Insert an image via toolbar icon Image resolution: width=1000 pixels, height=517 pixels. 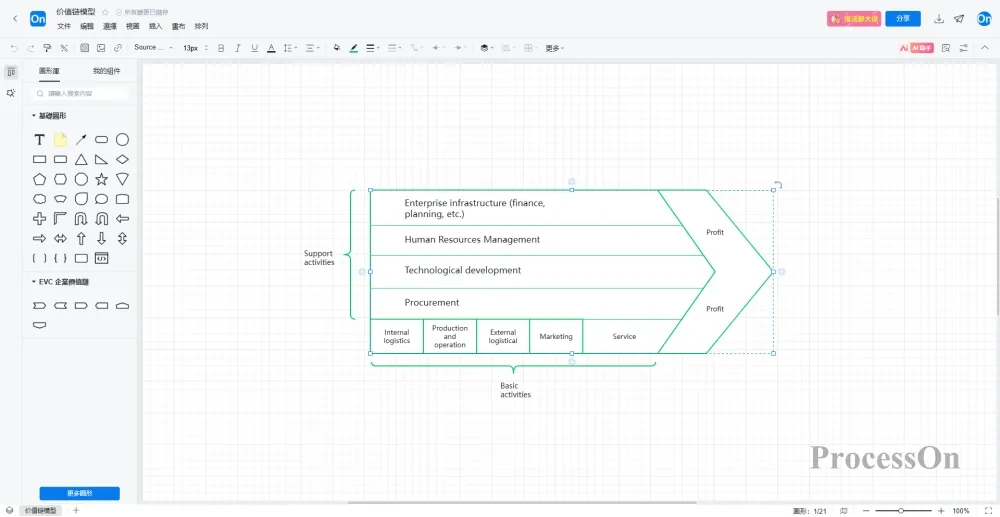coord(101,47)
